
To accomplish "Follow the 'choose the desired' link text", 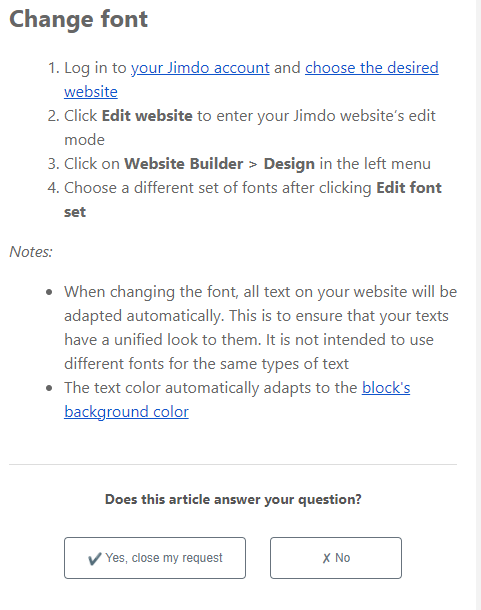I will tap(372, 68).
